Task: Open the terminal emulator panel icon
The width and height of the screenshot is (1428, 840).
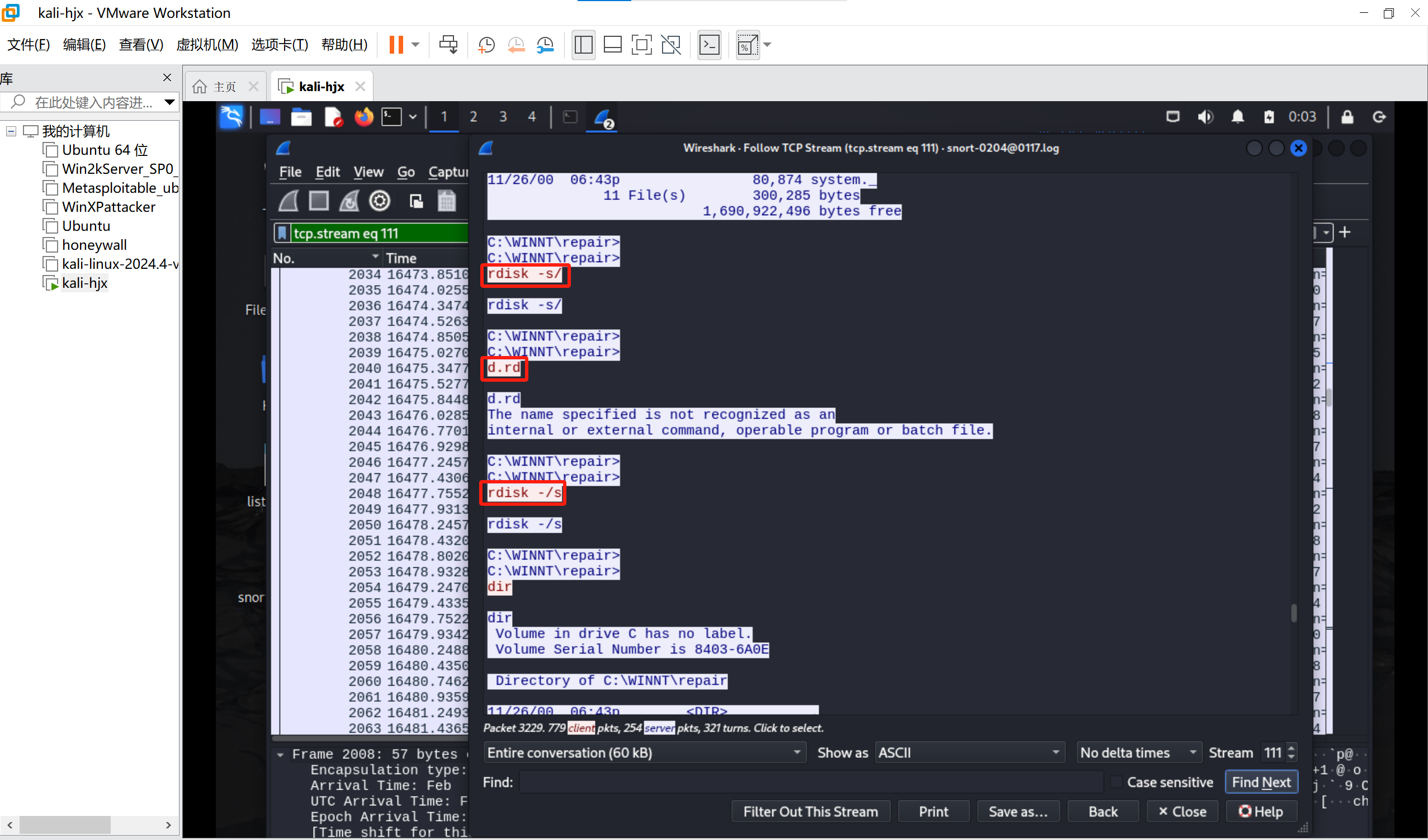Action: 391,117
